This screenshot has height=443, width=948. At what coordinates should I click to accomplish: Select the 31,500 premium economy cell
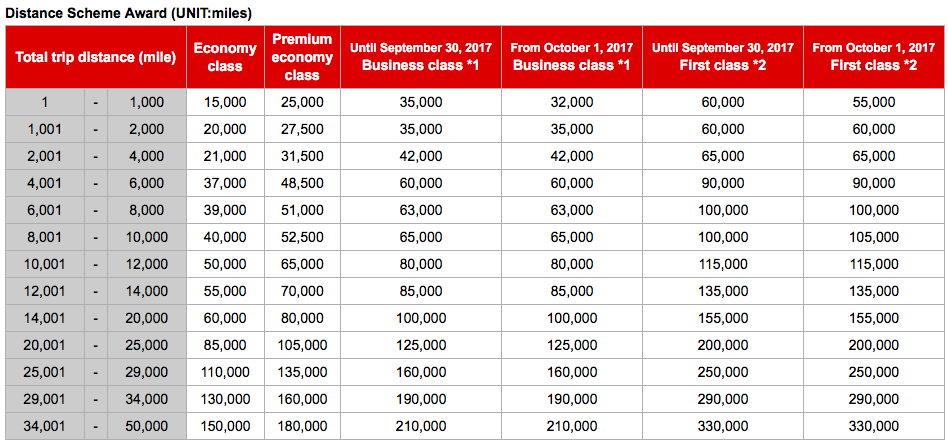coord(302,156)
